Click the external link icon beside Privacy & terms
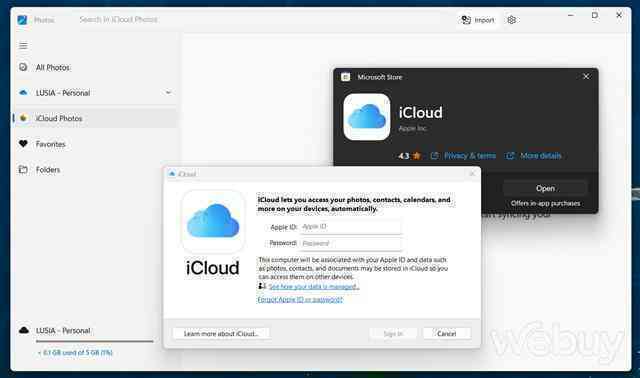Screen dimensions: 640x378 [435, 156]
